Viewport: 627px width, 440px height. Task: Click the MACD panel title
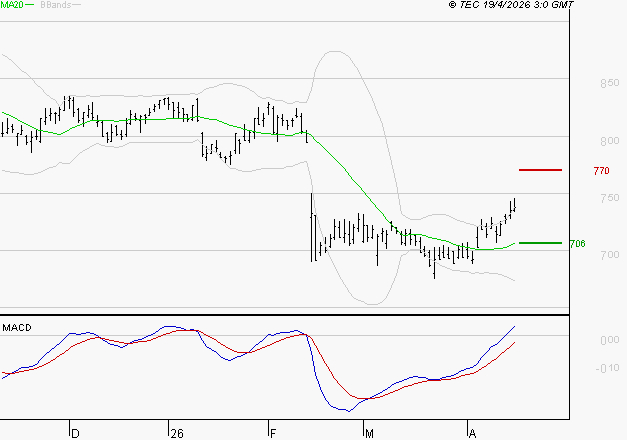click(x=17, y=328)
